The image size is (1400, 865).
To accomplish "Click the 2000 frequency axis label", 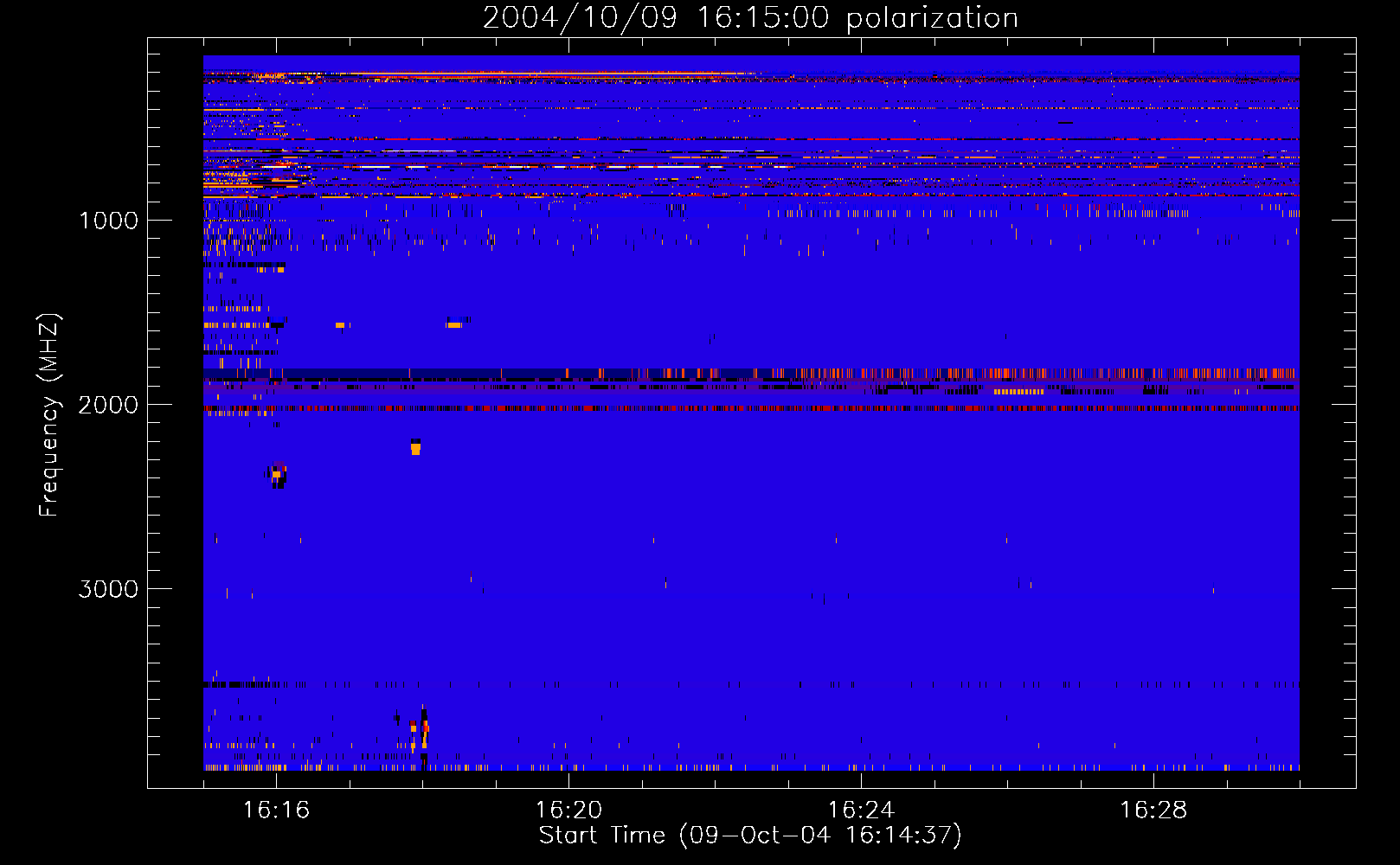I will point(108,405).
